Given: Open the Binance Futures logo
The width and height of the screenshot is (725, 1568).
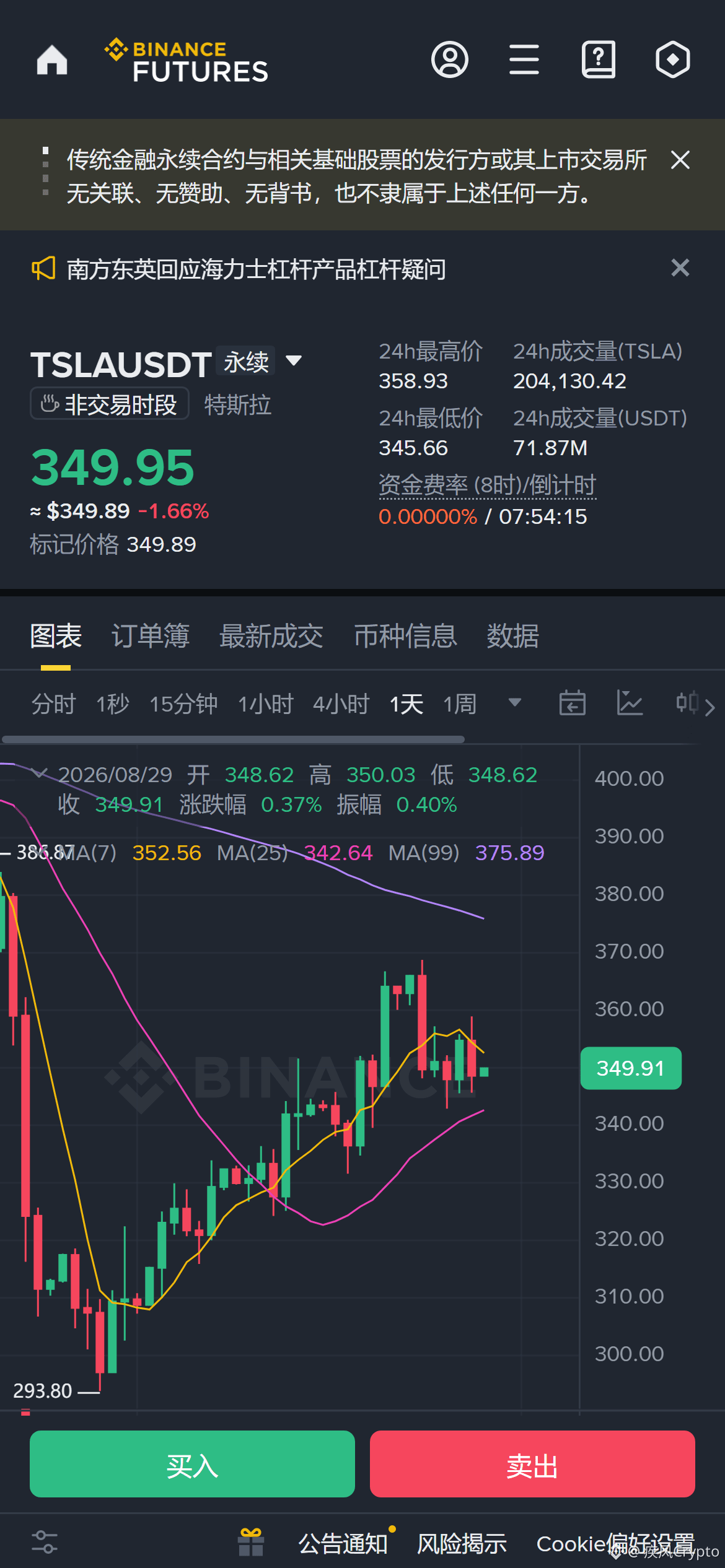Looking at the screenshot, I should [x=186, y=60].
